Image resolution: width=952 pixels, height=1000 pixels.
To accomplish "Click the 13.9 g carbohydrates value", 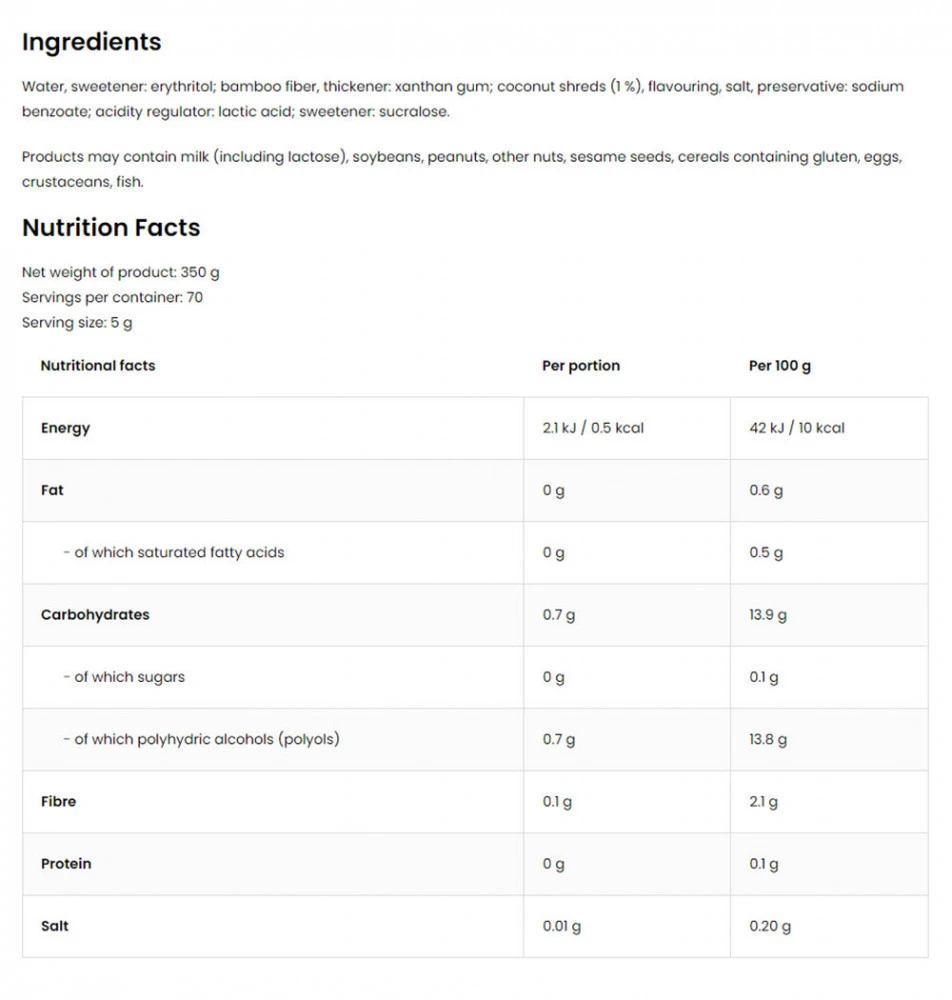I will click(767, 615).
